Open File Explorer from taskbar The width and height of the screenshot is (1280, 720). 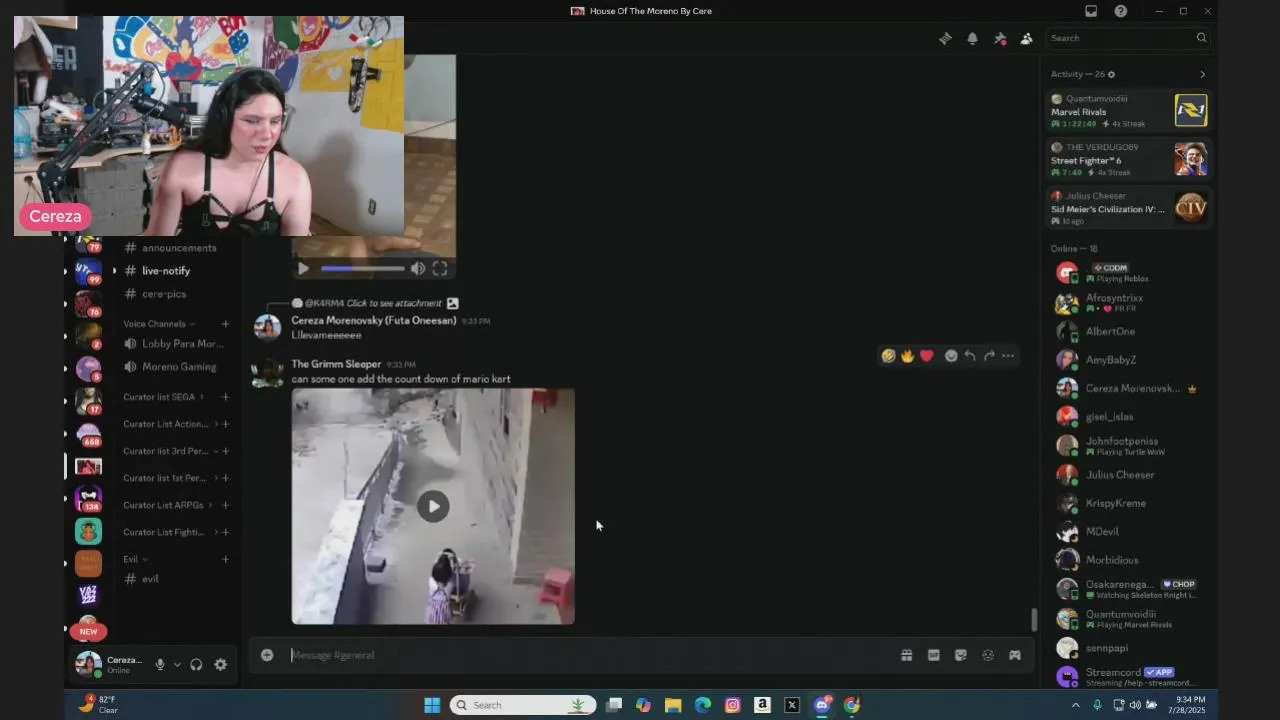pyautogui.click(x=673, y=705)
